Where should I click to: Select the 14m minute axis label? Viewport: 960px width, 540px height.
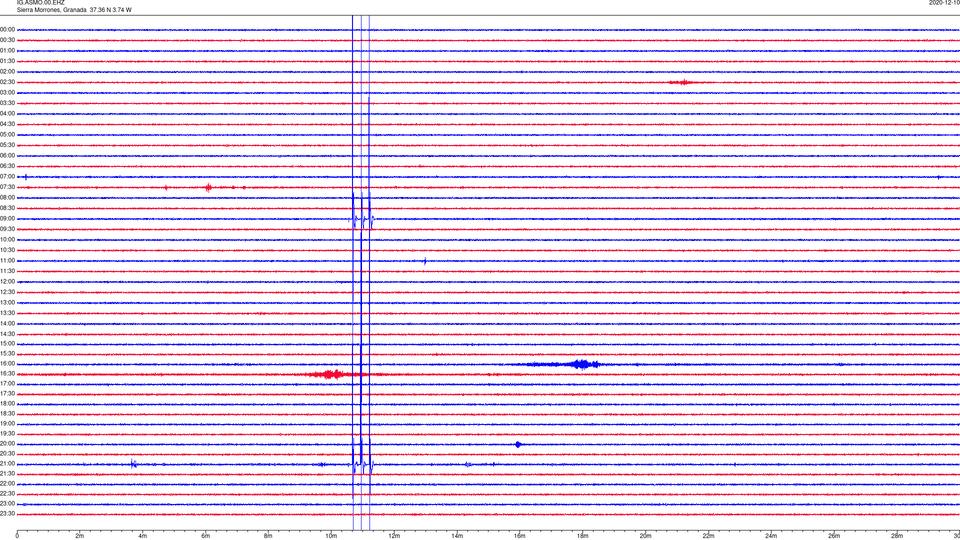click(x=457, y=536)
